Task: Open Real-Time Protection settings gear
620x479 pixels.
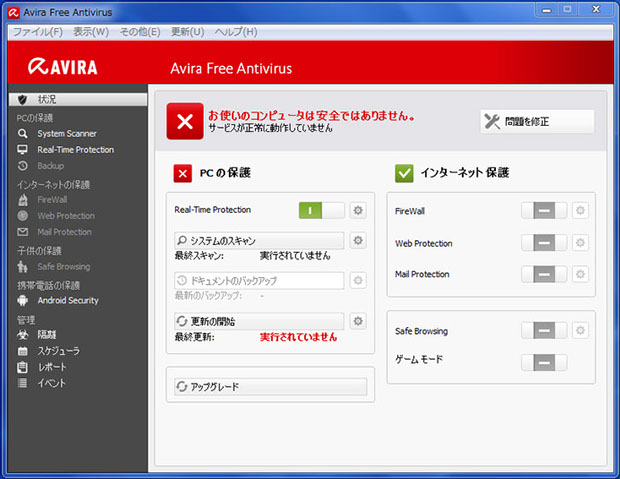Action: tap(358, 210)
